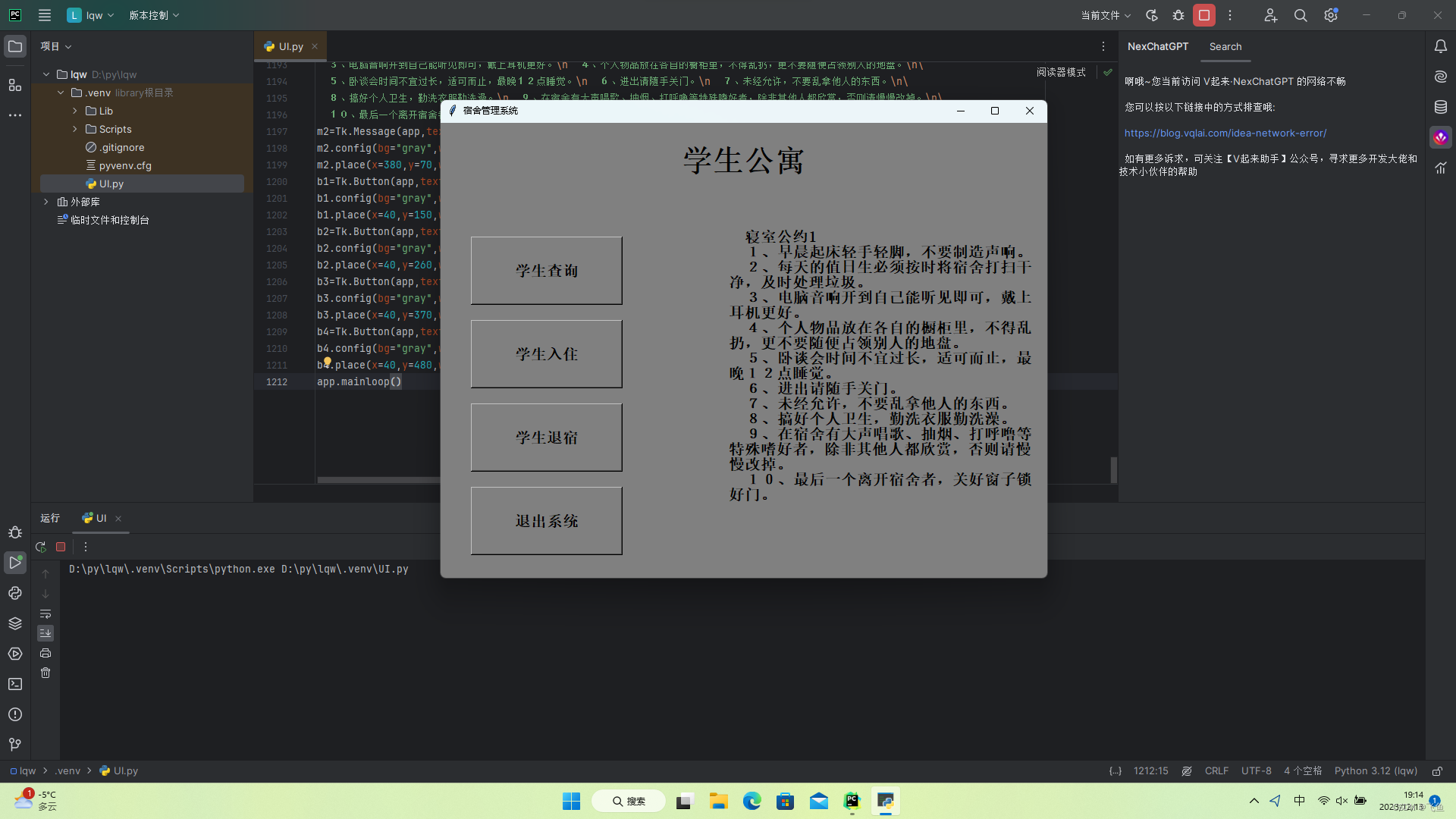
Task: Expand the lqw project dropdown
Action: [x=91, y=15]
